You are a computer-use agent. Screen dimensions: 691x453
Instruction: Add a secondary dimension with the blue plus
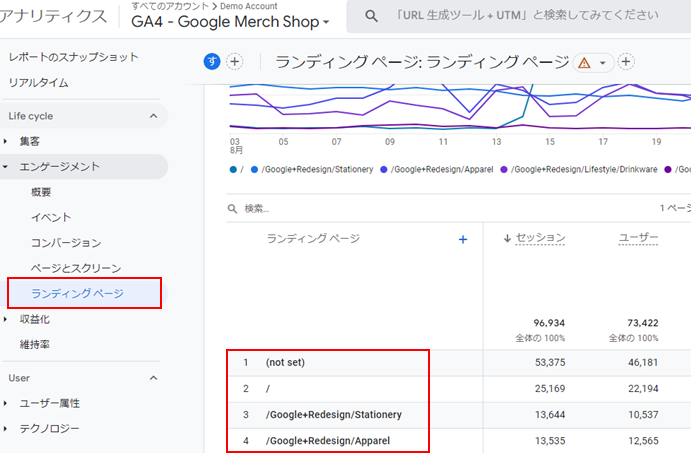pyautogui.click(x=463, y=239)
